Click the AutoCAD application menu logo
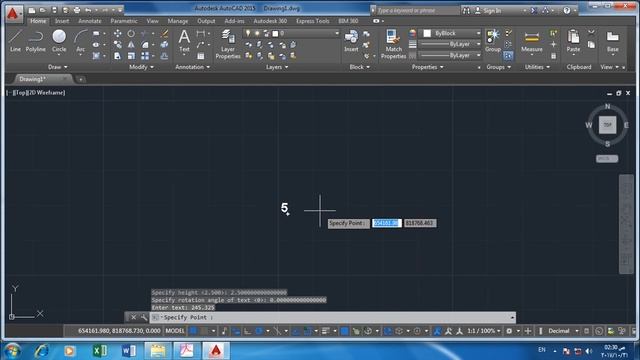 [13, 13]
